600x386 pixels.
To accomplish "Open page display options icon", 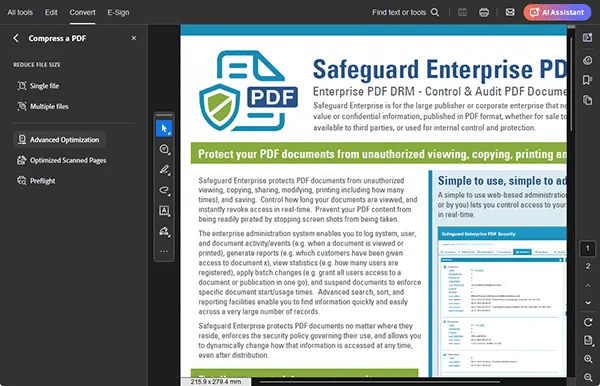I will (x=588, y=340).
